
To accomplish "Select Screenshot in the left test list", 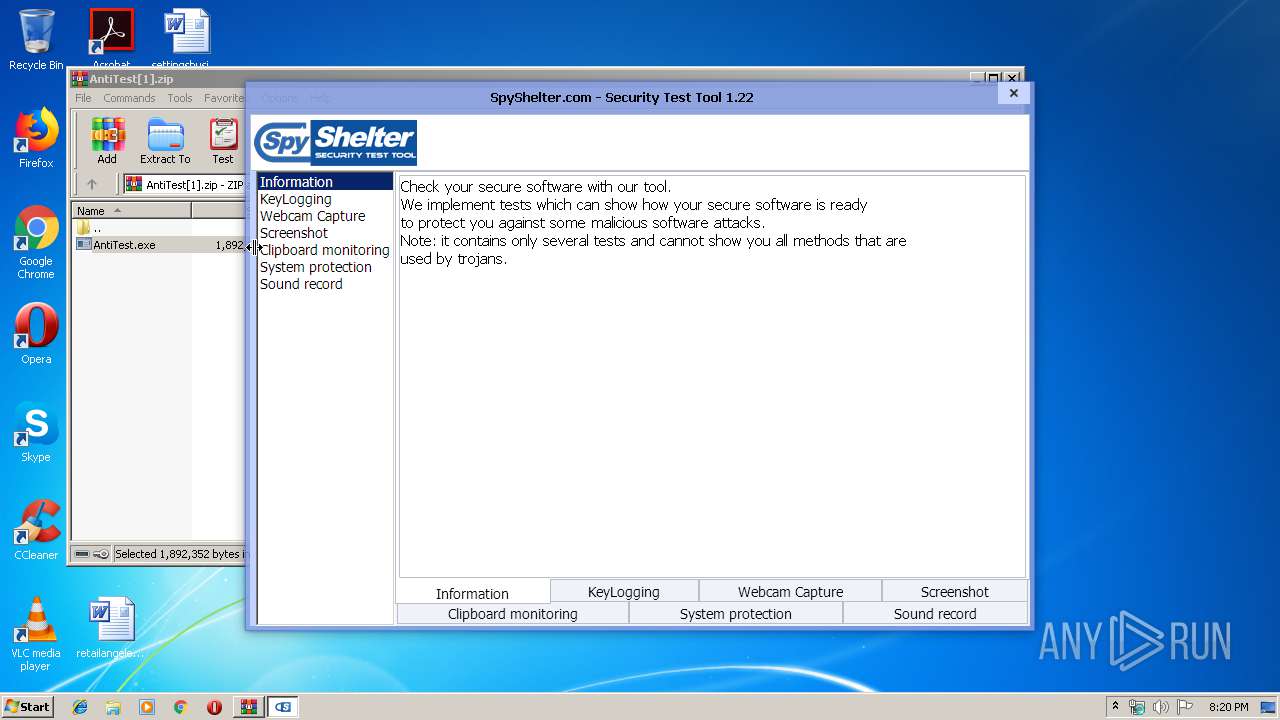I will coord(324,233).
